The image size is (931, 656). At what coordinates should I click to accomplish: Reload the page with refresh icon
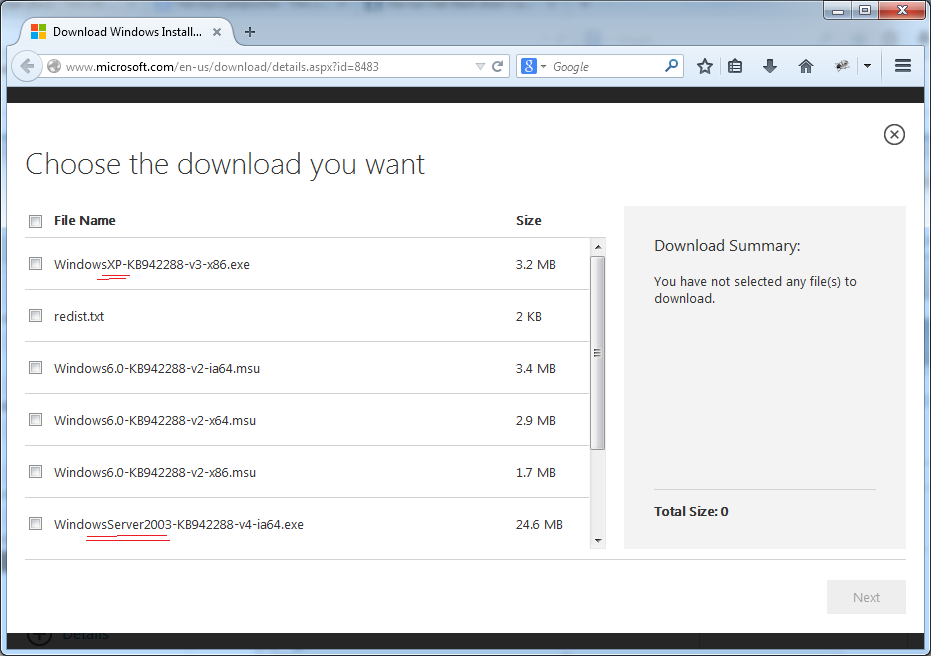(498, 66)
